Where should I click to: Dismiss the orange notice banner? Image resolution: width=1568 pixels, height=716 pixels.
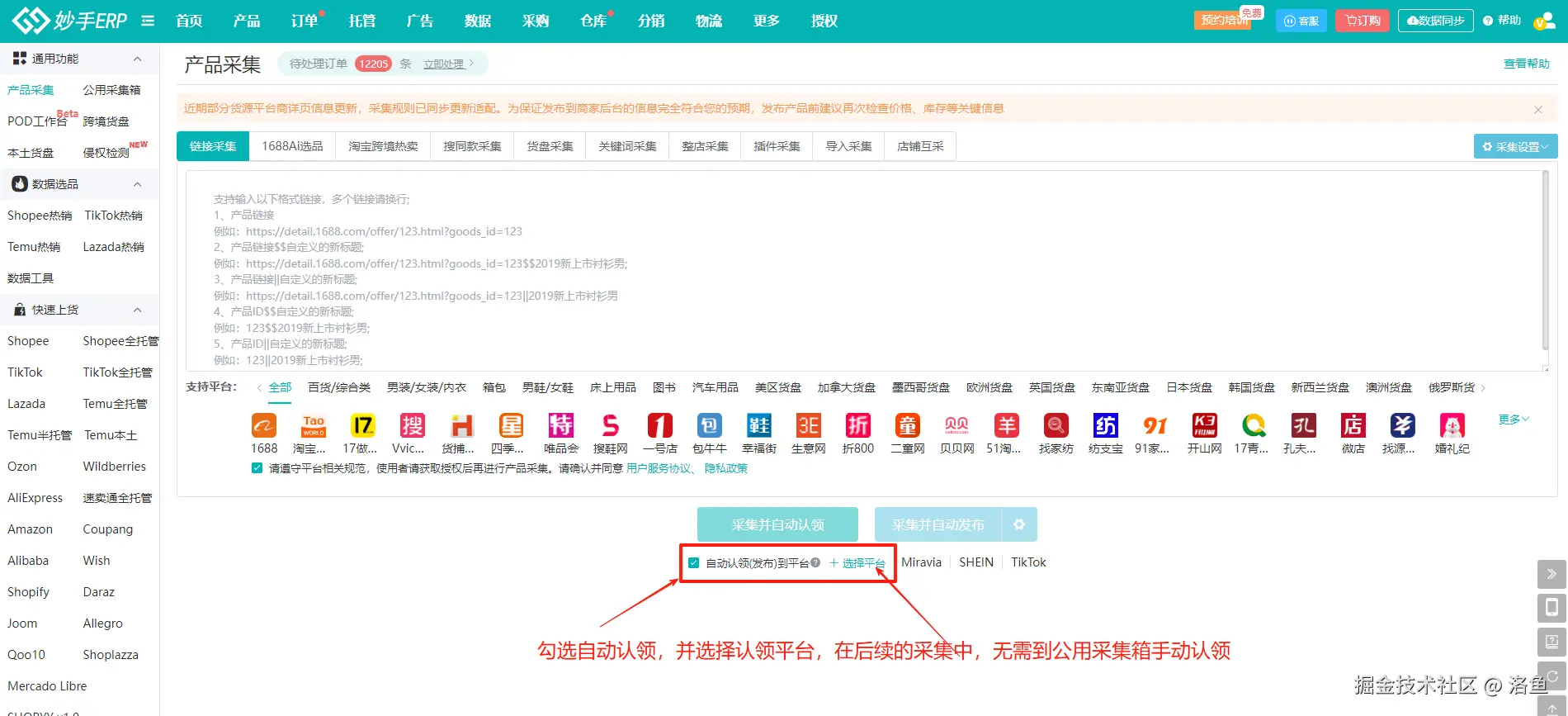[1537, 109]
